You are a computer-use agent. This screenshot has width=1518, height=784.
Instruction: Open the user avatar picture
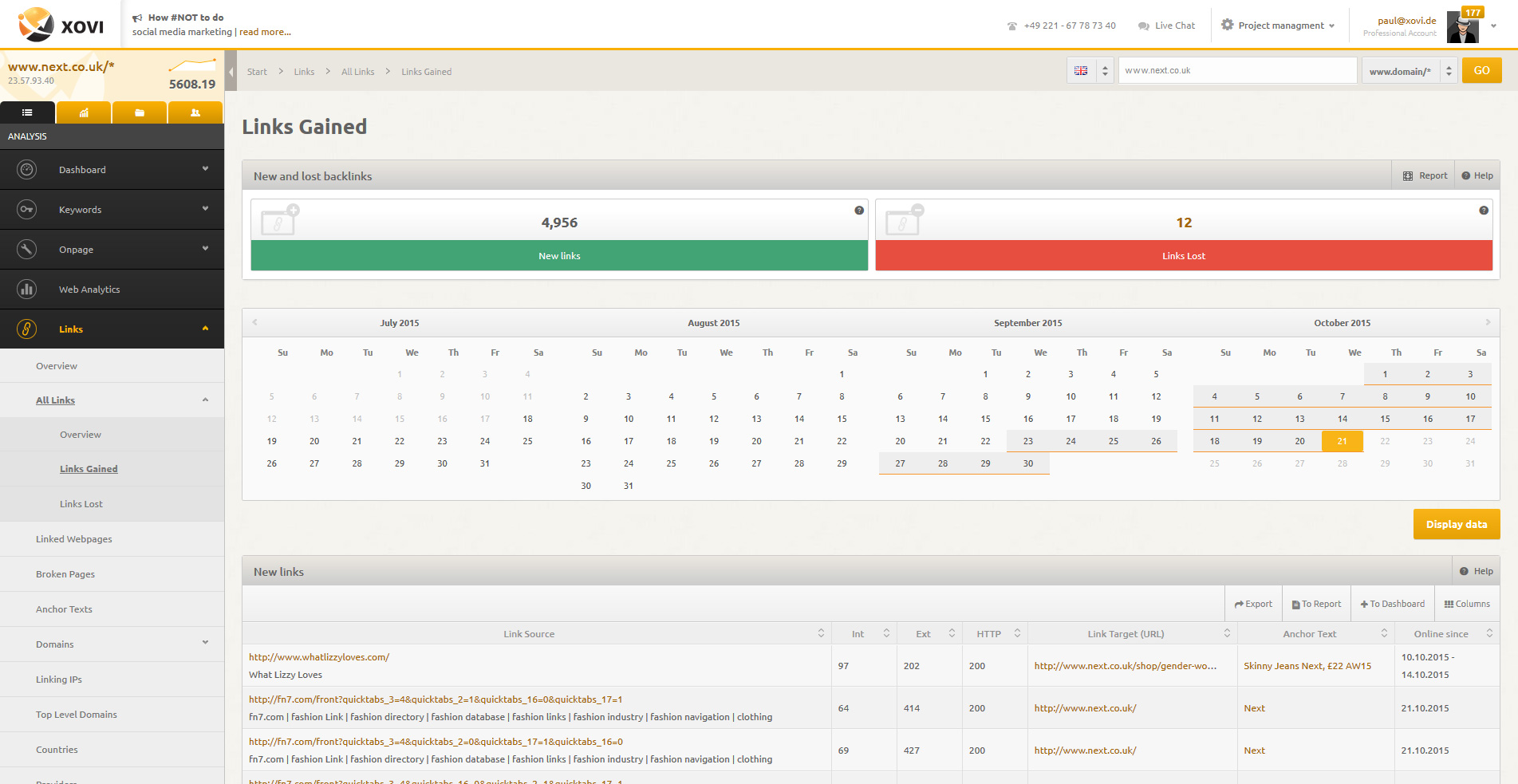[x=1463, y=29]
